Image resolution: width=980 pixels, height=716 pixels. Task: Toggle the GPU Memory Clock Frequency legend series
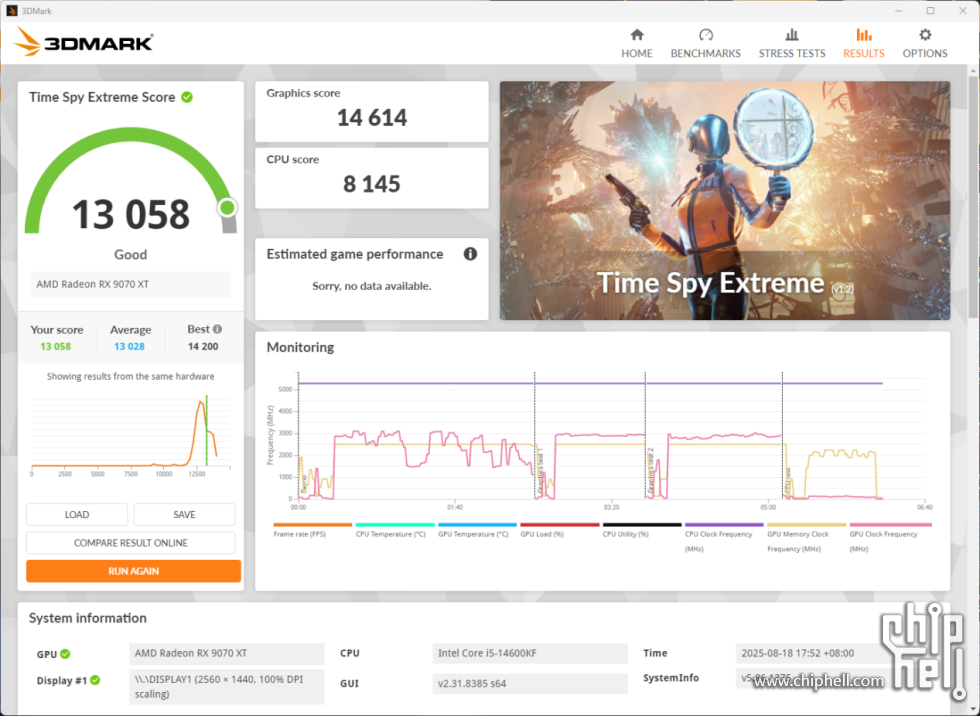point(806,538)
